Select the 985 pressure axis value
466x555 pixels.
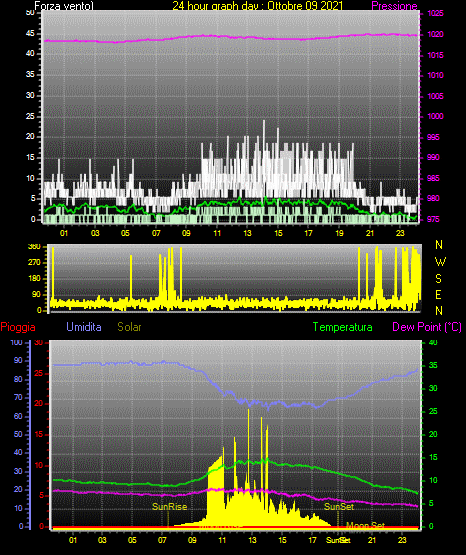433,178
